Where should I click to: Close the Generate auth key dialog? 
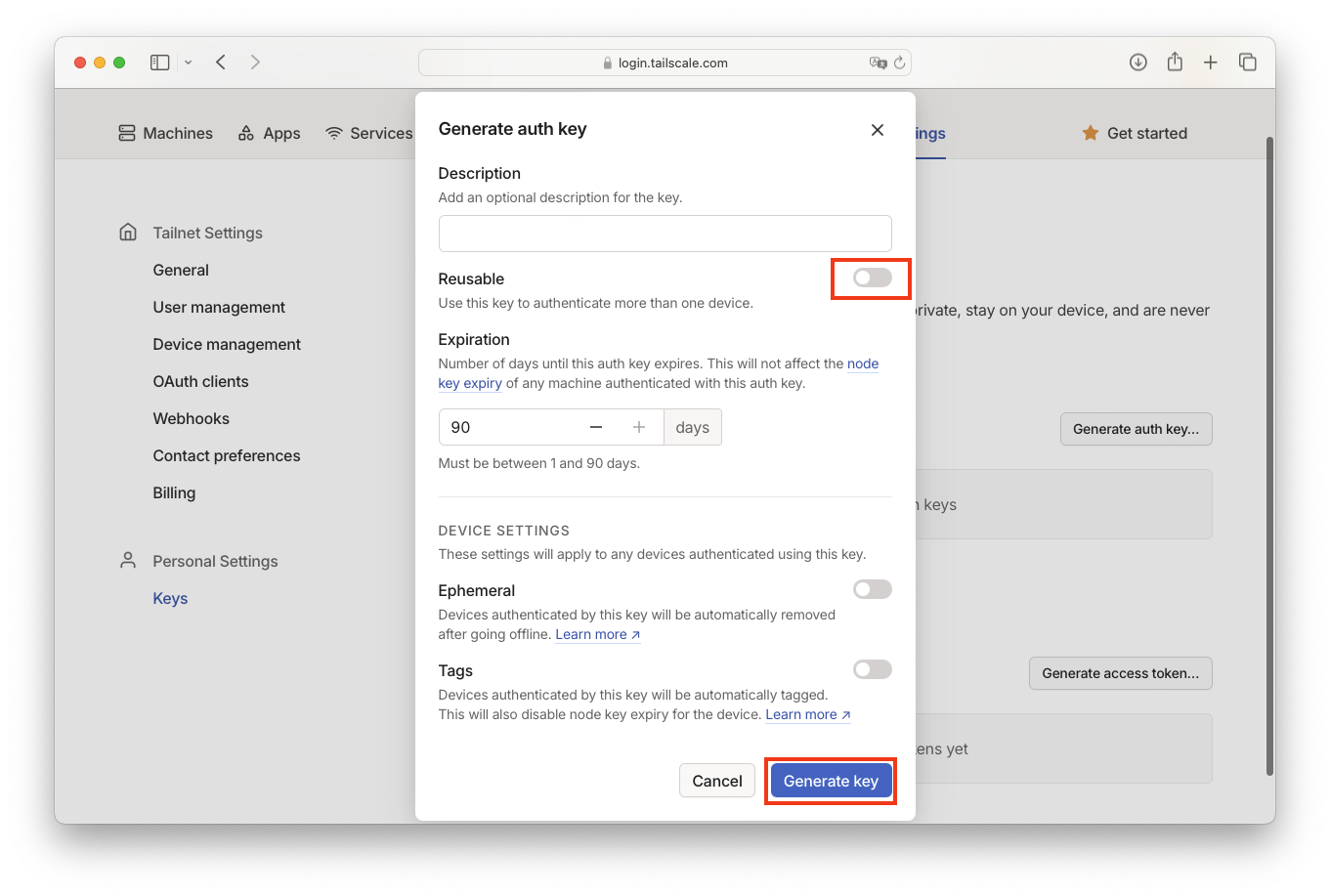click(878, 130)
